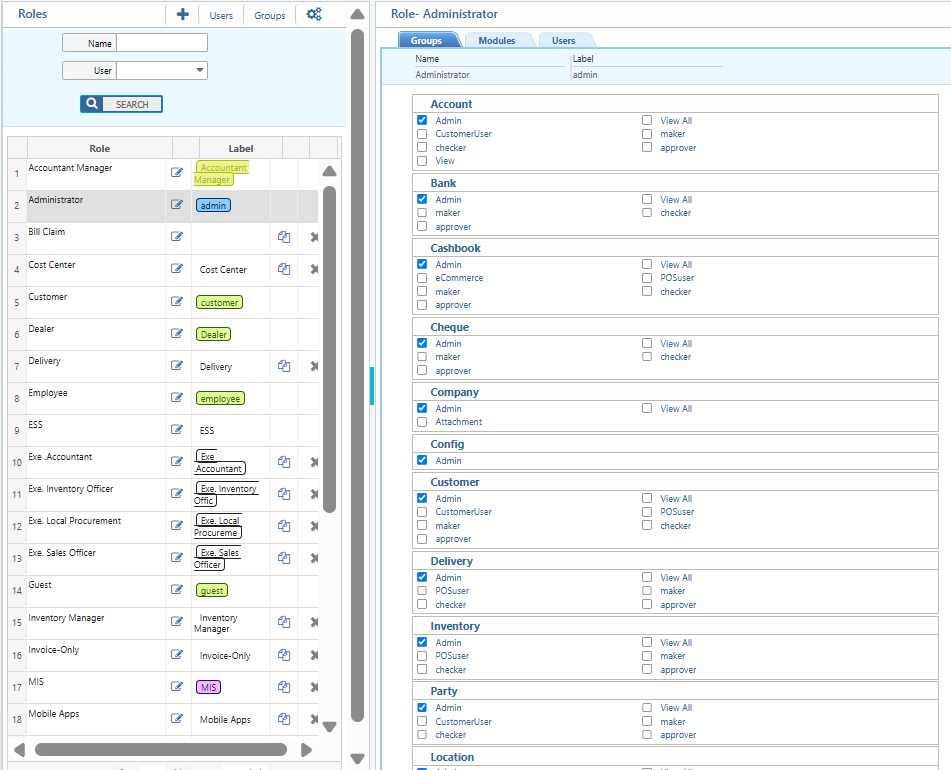951x770 pixels.
Task: Click scroll-up arrow of roles table
Action: click(329, 172)
